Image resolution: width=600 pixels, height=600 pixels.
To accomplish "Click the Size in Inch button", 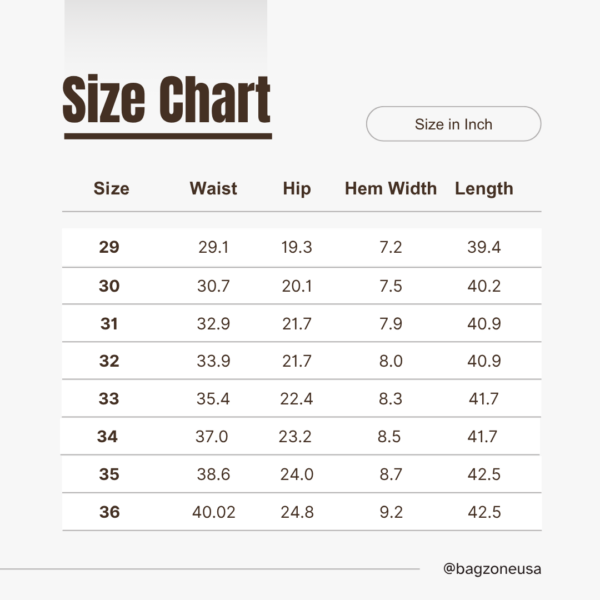I will coord(453,124).
